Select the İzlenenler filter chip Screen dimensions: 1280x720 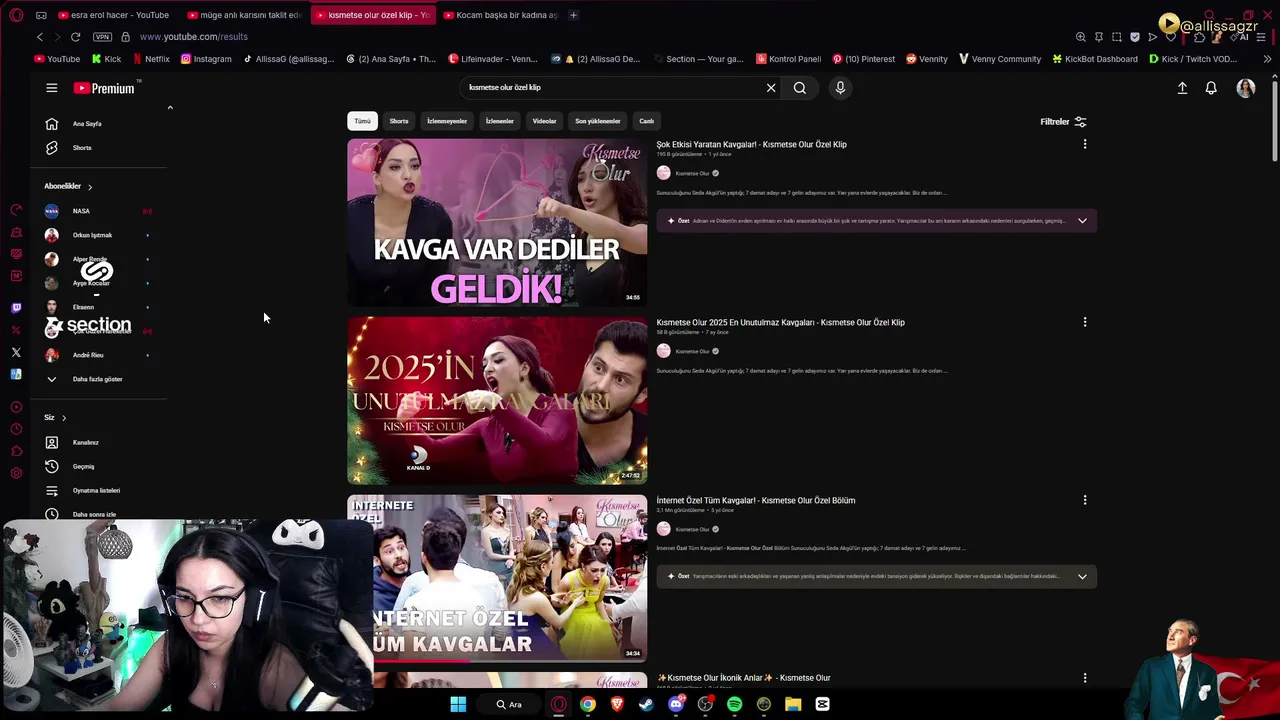pyautogui.click(x=500, y=121)
